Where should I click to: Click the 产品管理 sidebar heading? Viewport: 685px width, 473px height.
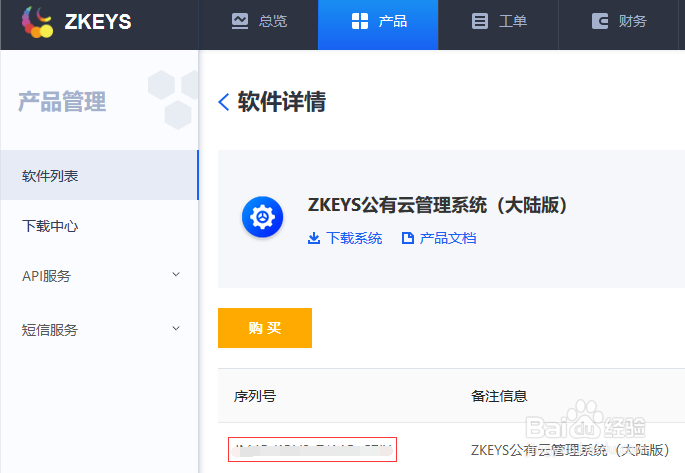coord(62,102)
